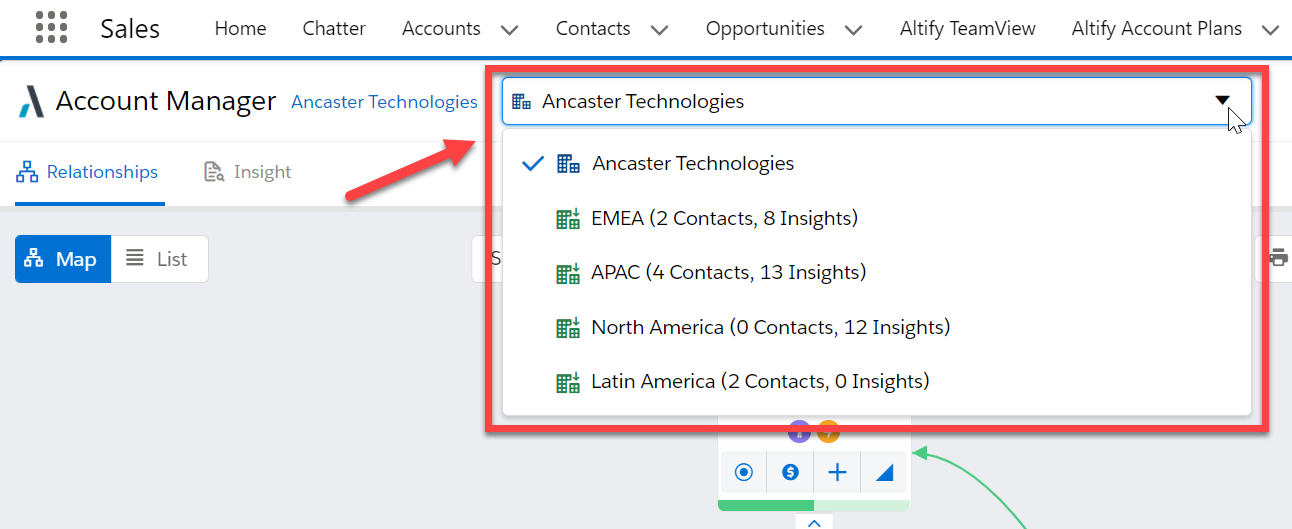
Task: Select North America (0 Contacts, 12 Insights)
Action: point(876,327)
